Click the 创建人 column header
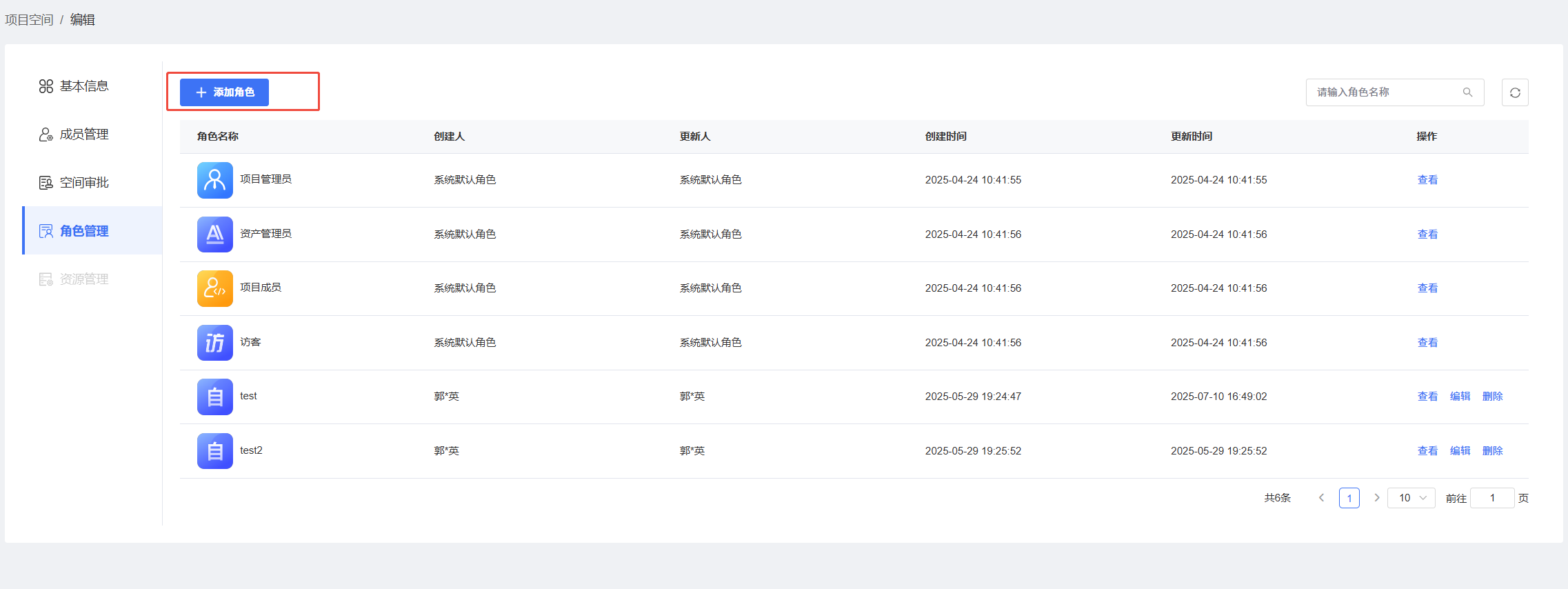The image size is (1568, 589). click(450, 137)
